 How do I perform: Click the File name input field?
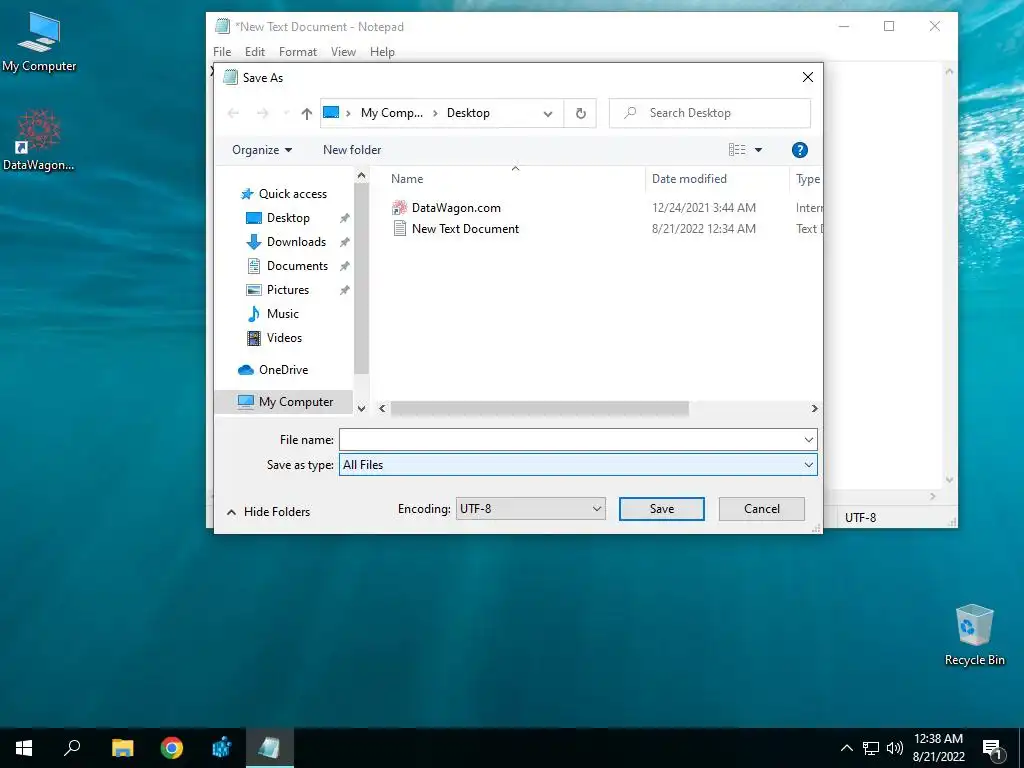pyautogui.click(x=570, y=440)
